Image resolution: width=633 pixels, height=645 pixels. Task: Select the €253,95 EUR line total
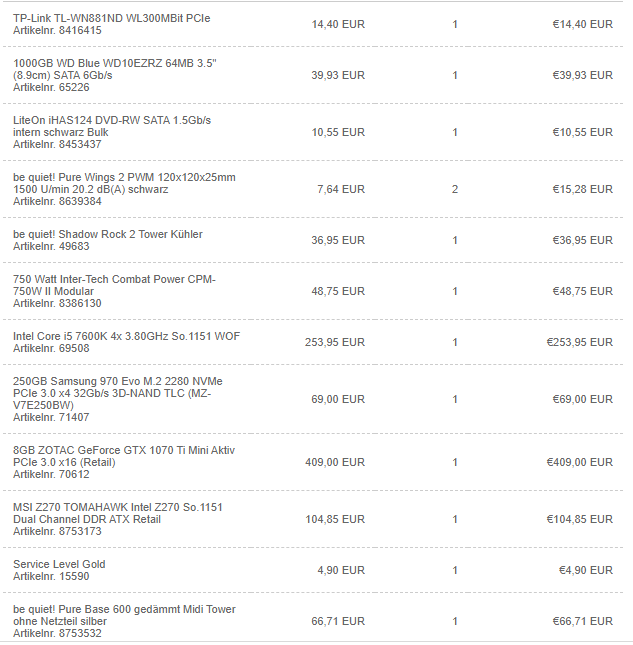(579, 342)
